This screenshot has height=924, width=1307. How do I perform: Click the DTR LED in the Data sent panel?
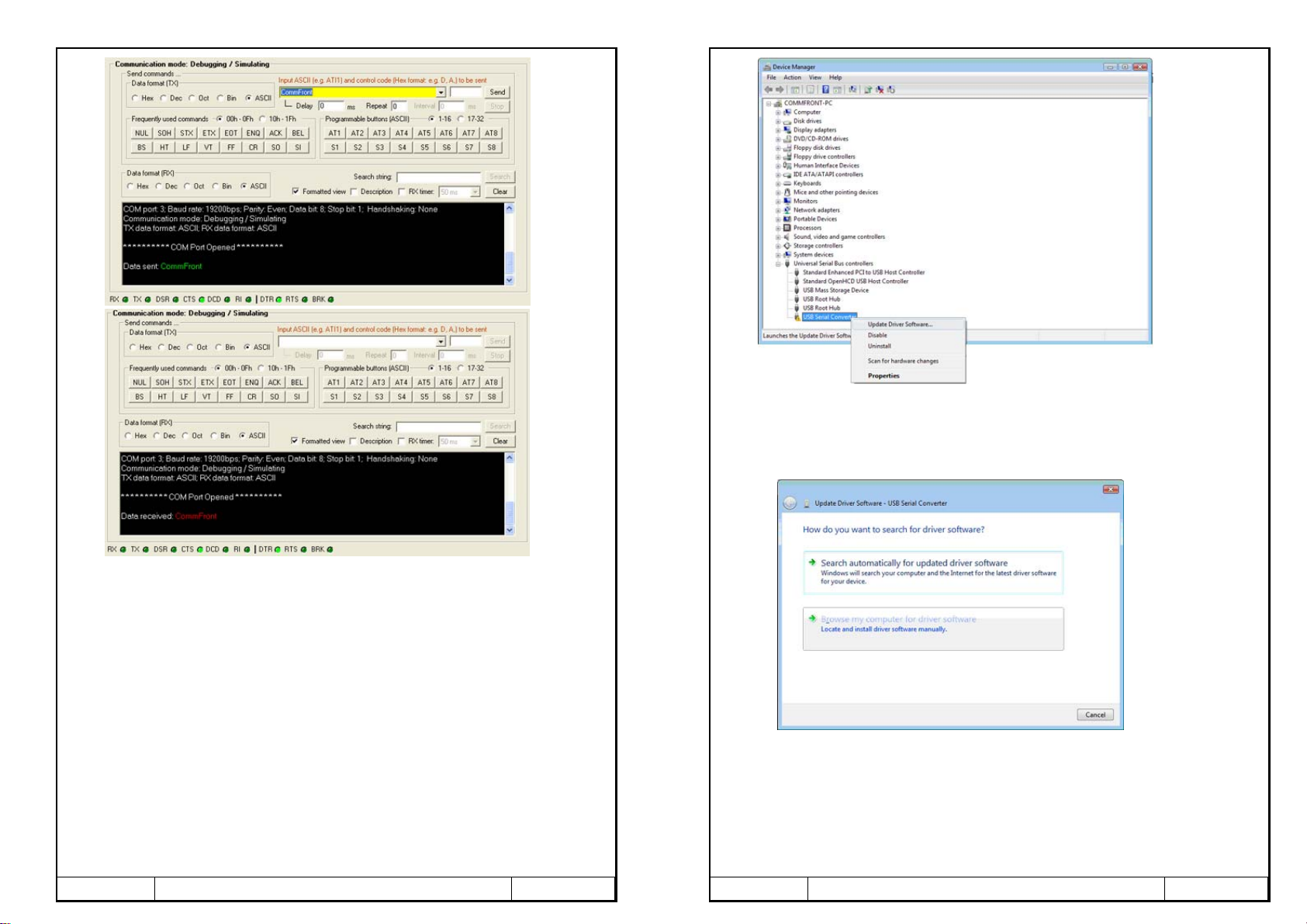[x=278, y=299]
